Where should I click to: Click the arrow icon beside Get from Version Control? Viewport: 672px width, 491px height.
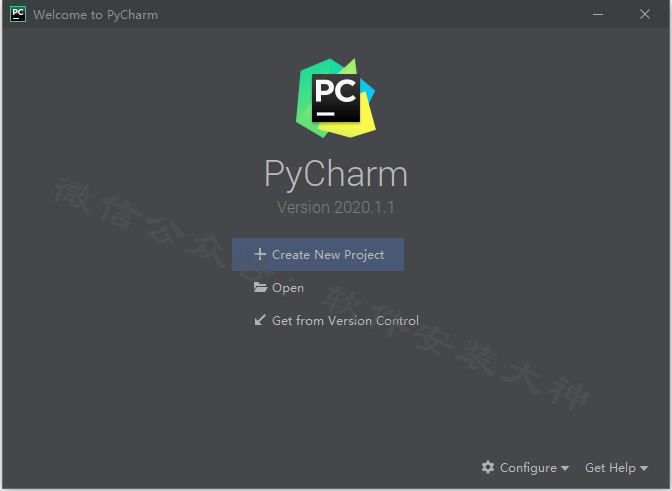point(260,320)
